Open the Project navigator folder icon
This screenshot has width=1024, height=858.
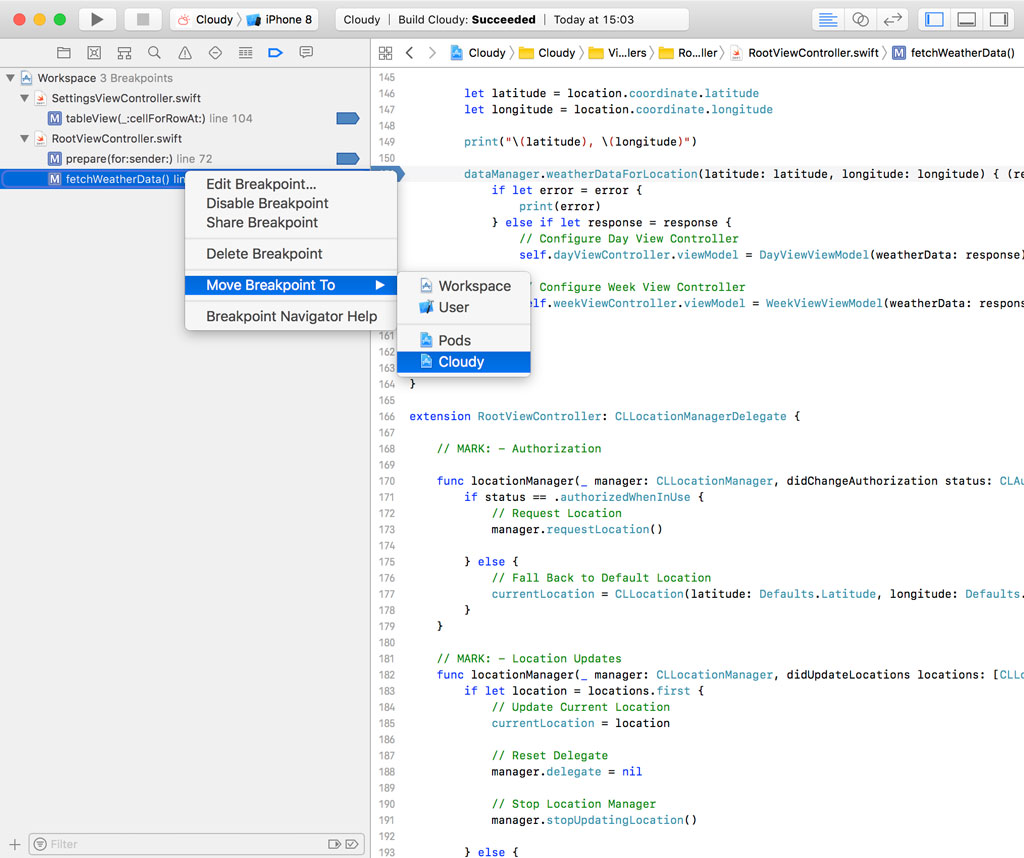tap(64, 53)
